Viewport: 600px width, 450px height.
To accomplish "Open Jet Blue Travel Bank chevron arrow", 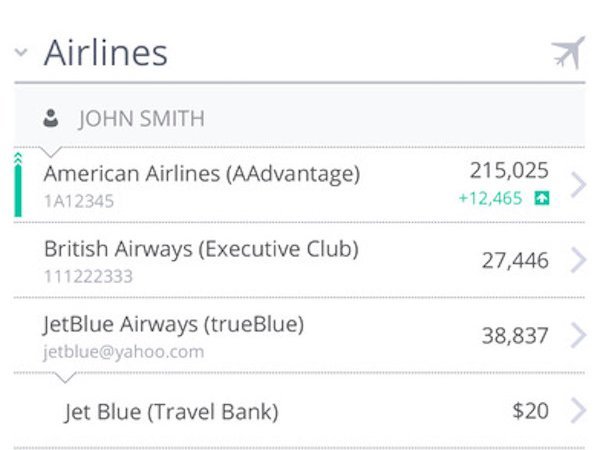I will tap(579, 410).
